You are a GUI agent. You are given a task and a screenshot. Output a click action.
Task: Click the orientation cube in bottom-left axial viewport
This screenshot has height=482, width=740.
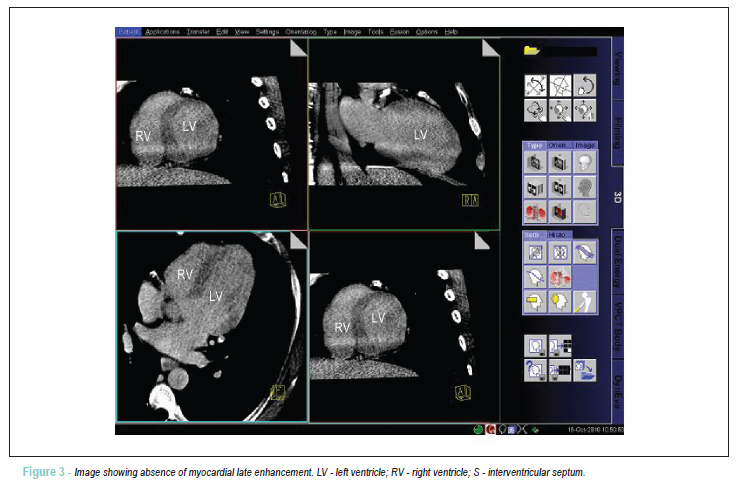pos(278,392)
